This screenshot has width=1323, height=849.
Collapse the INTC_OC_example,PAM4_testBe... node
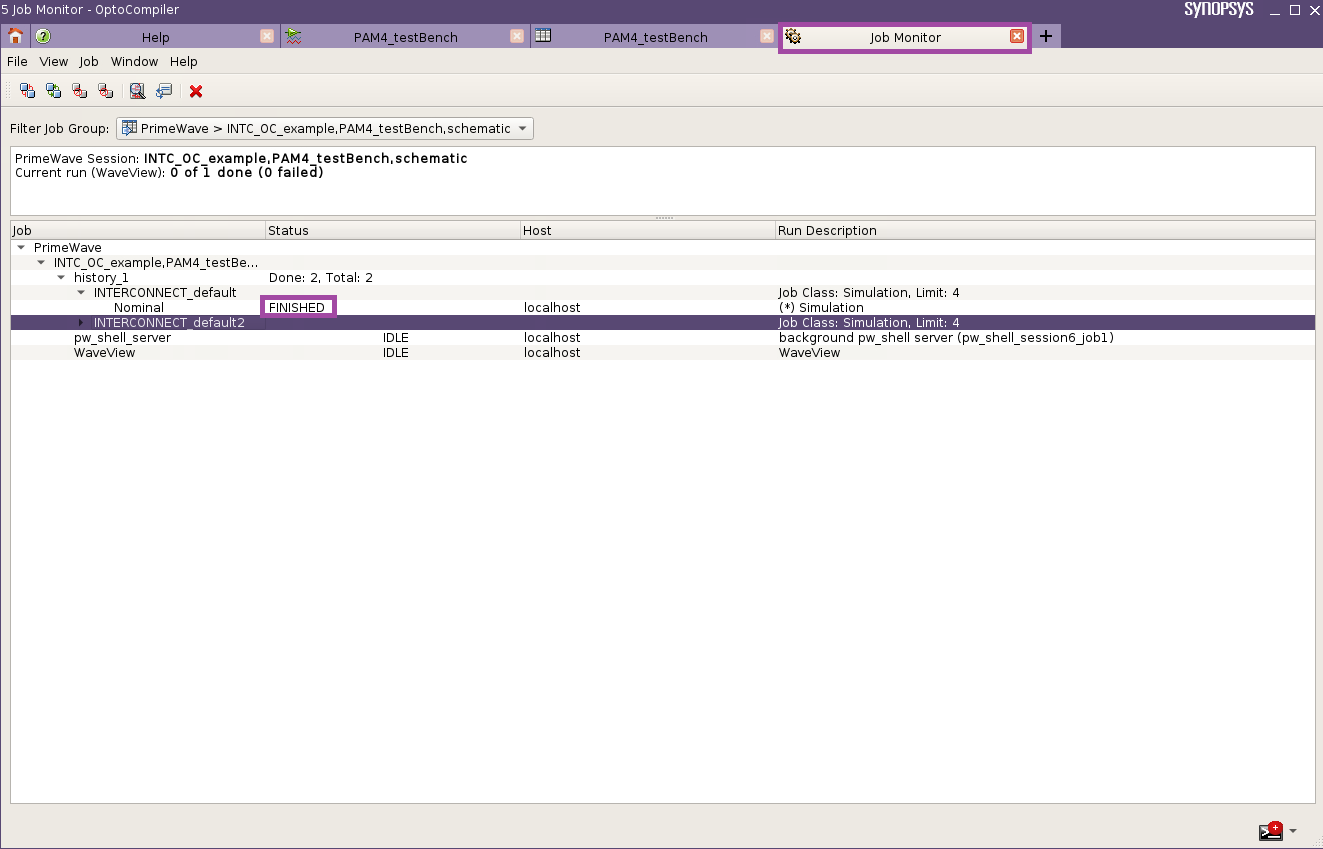point(41,262)
